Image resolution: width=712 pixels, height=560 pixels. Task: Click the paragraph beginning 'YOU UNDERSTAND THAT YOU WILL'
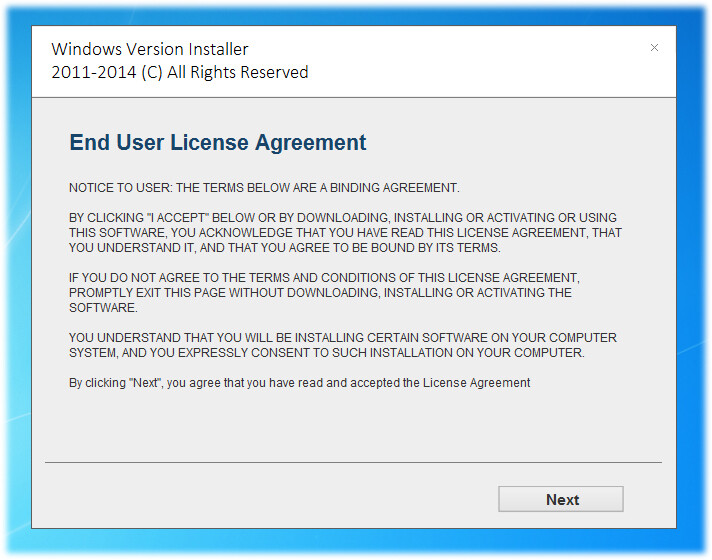(343, 345)
